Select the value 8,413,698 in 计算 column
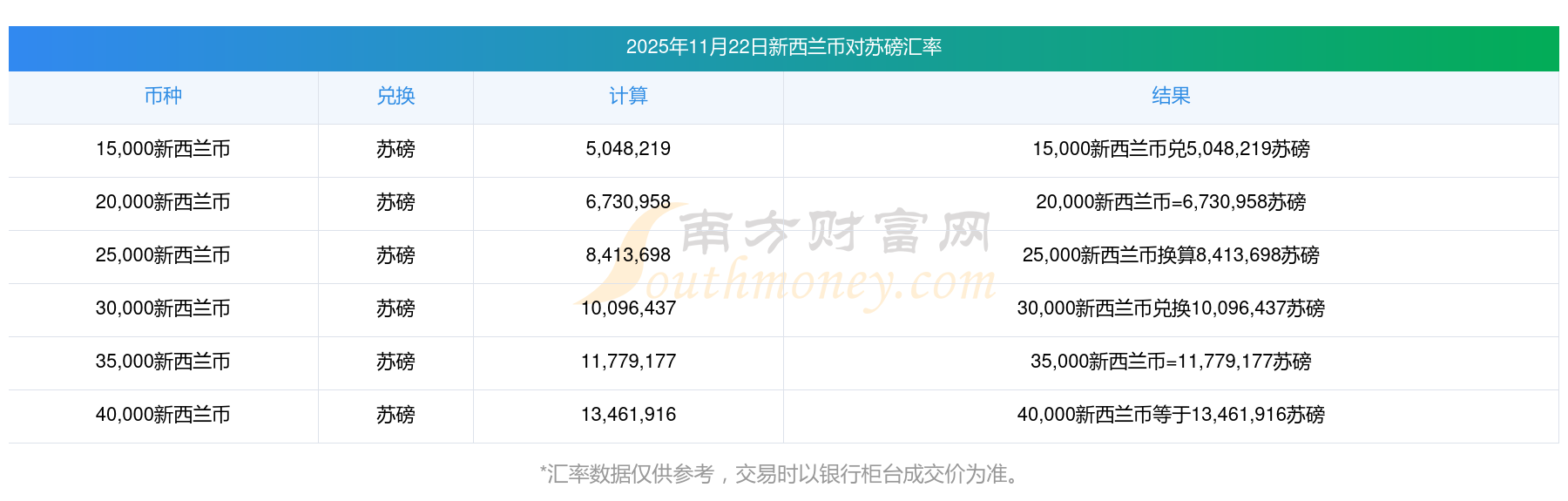Viewport: 1568px width, 501px height. tap(628, 255)
